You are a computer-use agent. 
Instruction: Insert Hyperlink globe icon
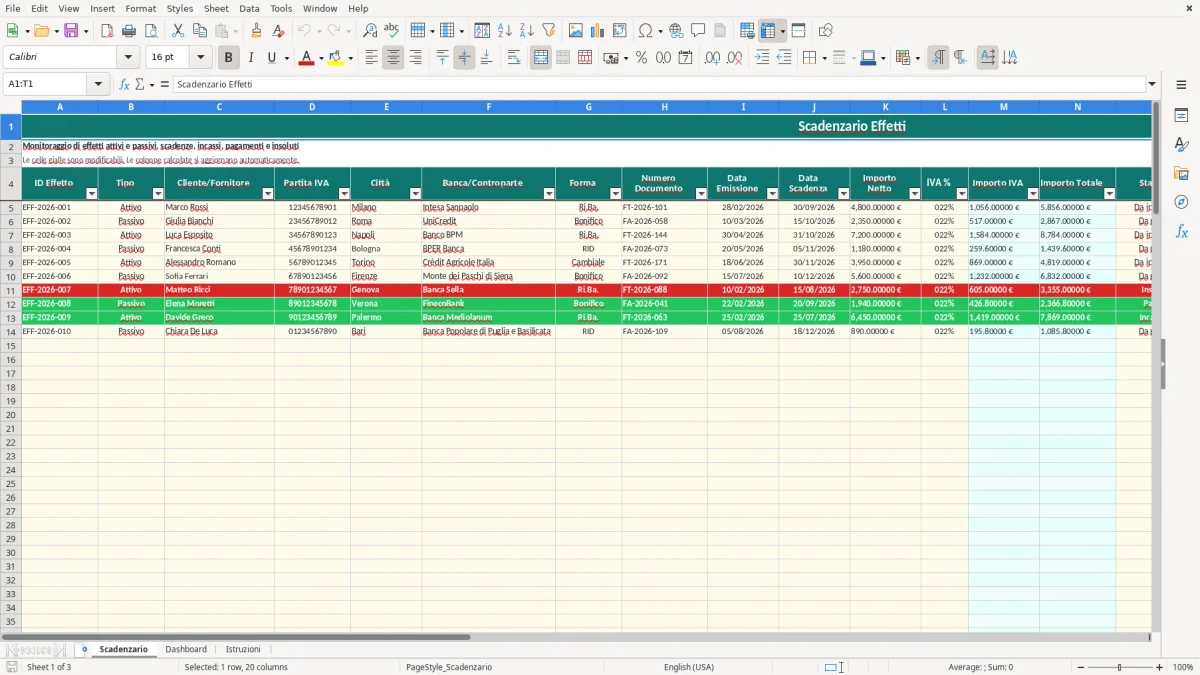[676, 31]
